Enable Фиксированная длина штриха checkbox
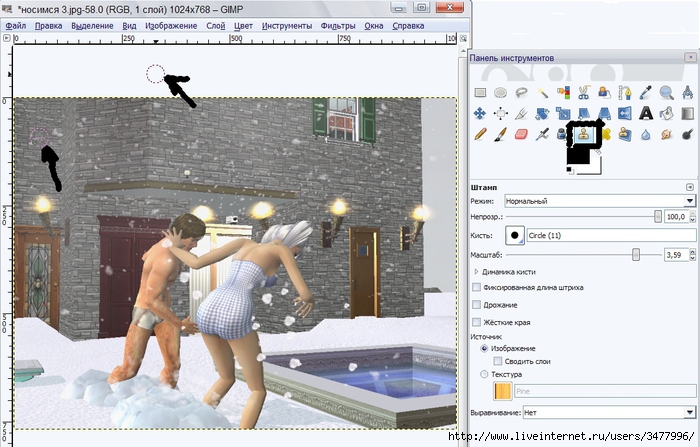This screenshot has width=700, height=447. (476, 287)
